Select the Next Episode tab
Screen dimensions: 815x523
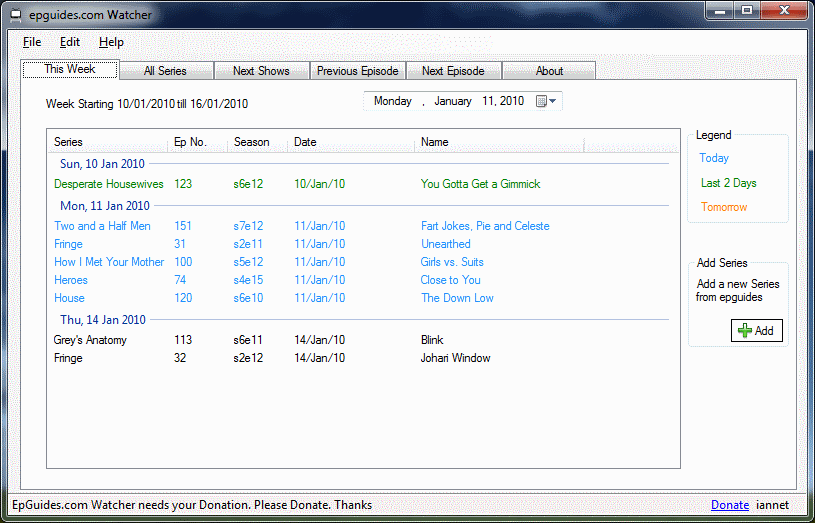pyautogui.click(x=453, y=71)
